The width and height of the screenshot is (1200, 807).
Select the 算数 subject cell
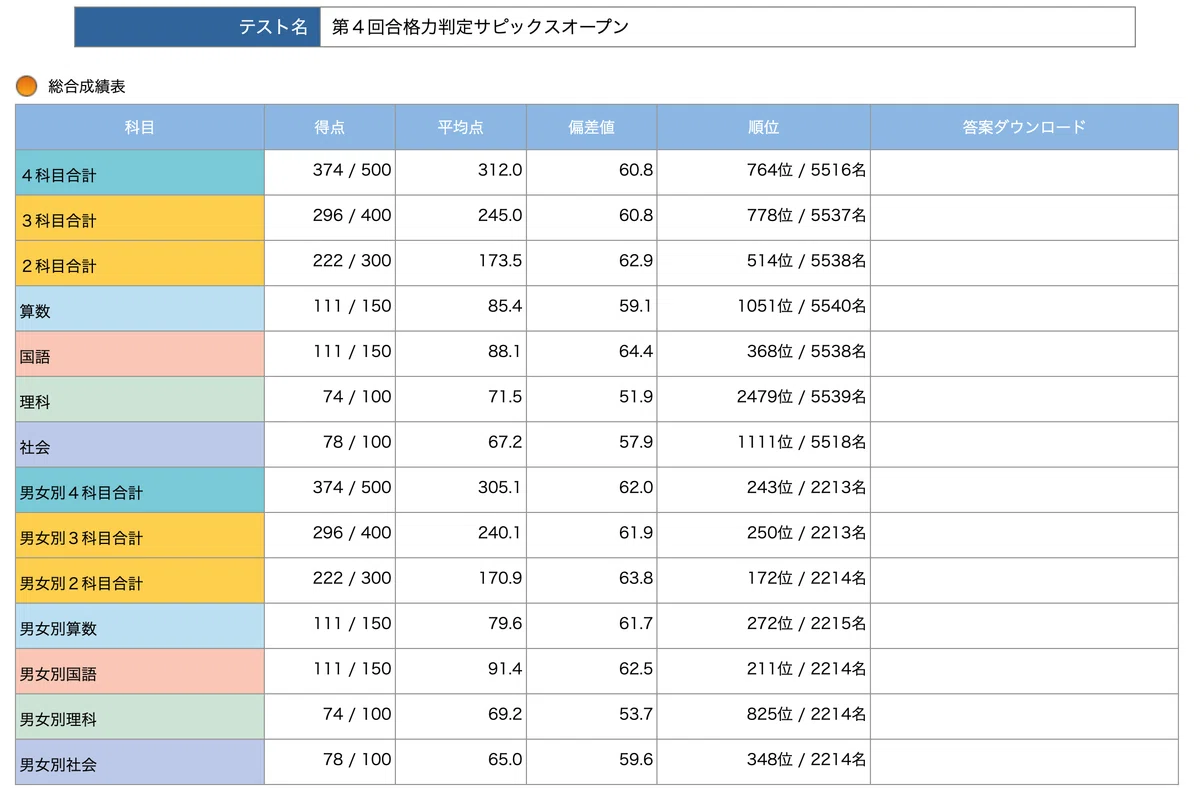(x=140, y=309)
